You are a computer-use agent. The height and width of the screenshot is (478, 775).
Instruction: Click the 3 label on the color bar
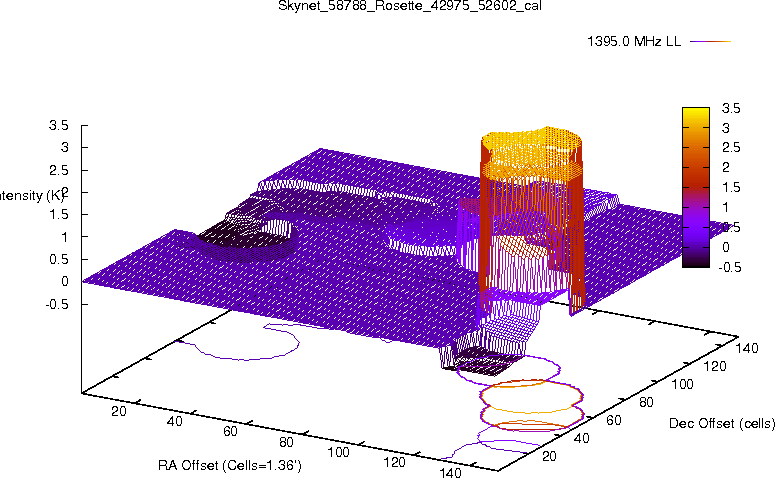726,128
